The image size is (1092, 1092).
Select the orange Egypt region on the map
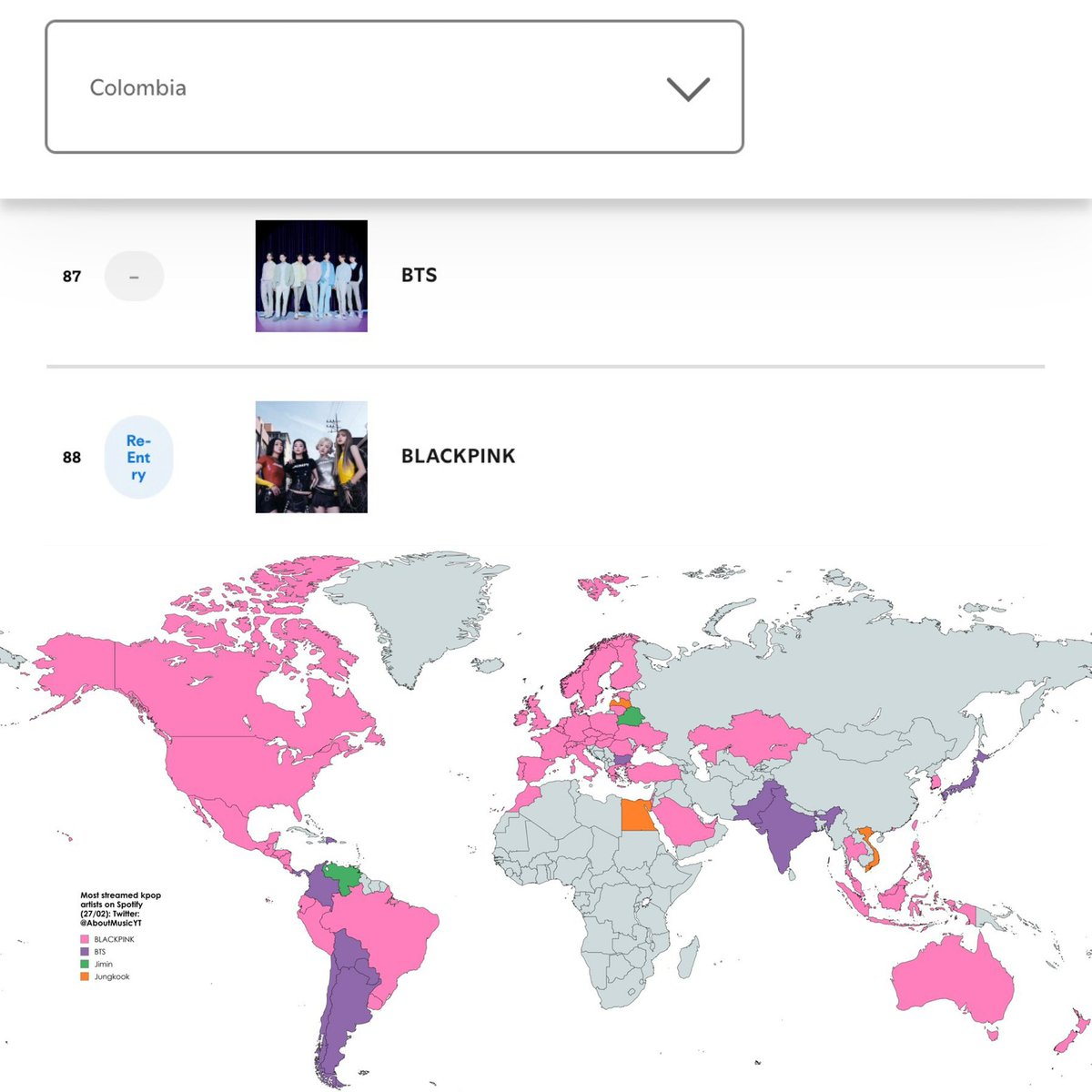pos(637,816)
